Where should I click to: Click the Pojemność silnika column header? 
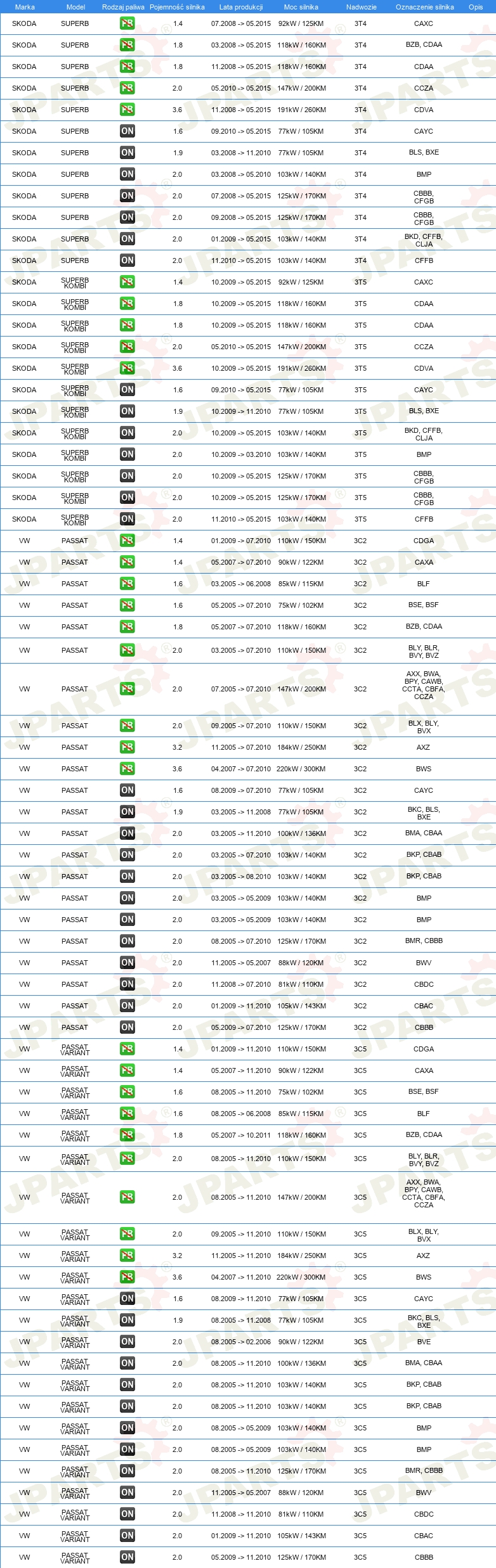point(177,7)
